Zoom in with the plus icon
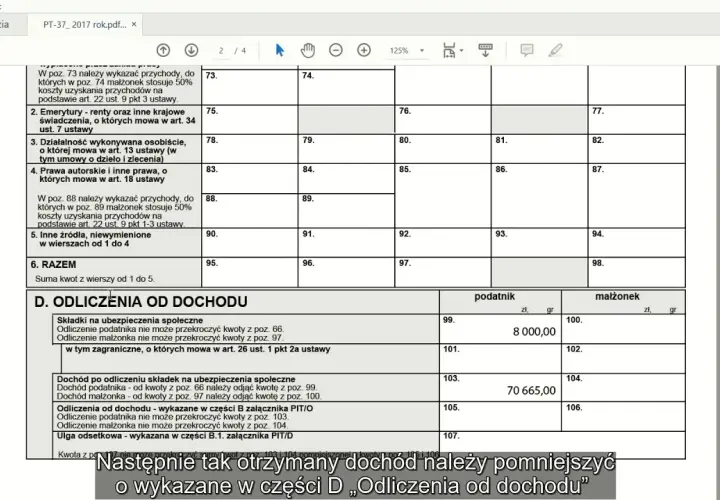This screenshot has height=500, width=720. click(364, 50)
